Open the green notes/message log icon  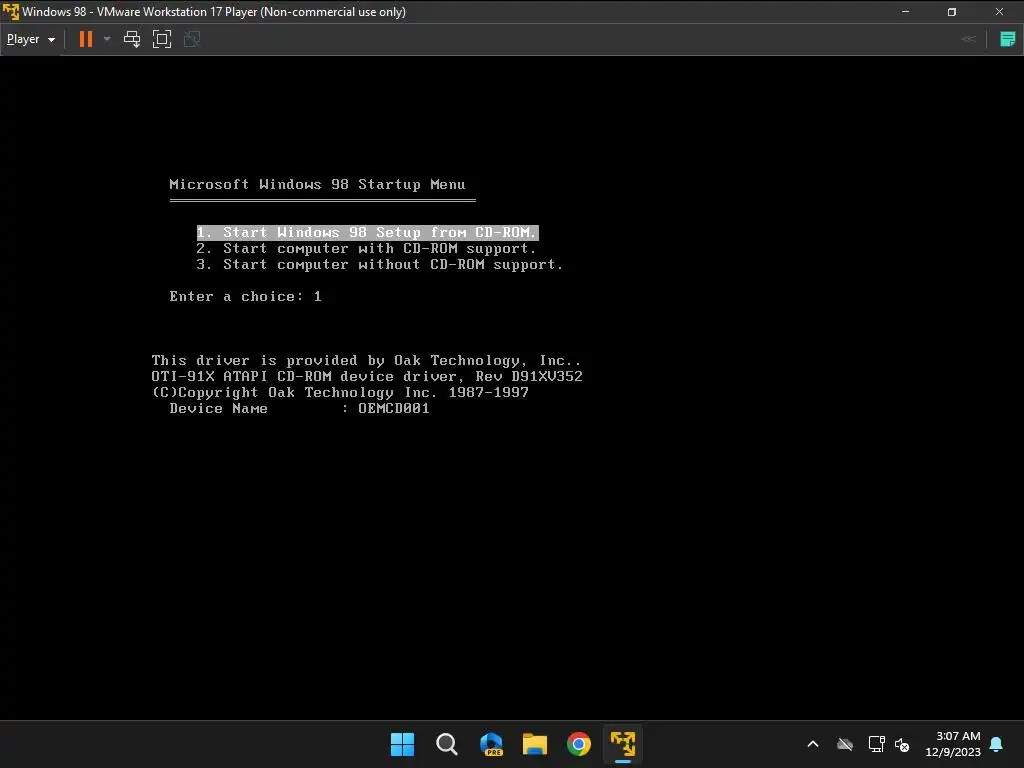click(1008, 39)
